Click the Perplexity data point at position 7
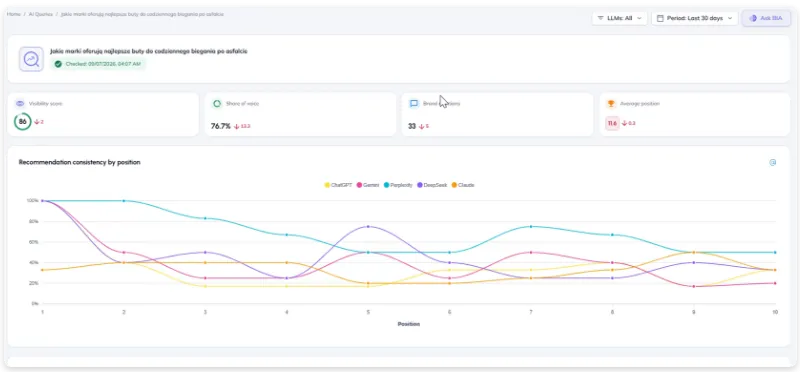The image size is (800, 372). (531, 226)
